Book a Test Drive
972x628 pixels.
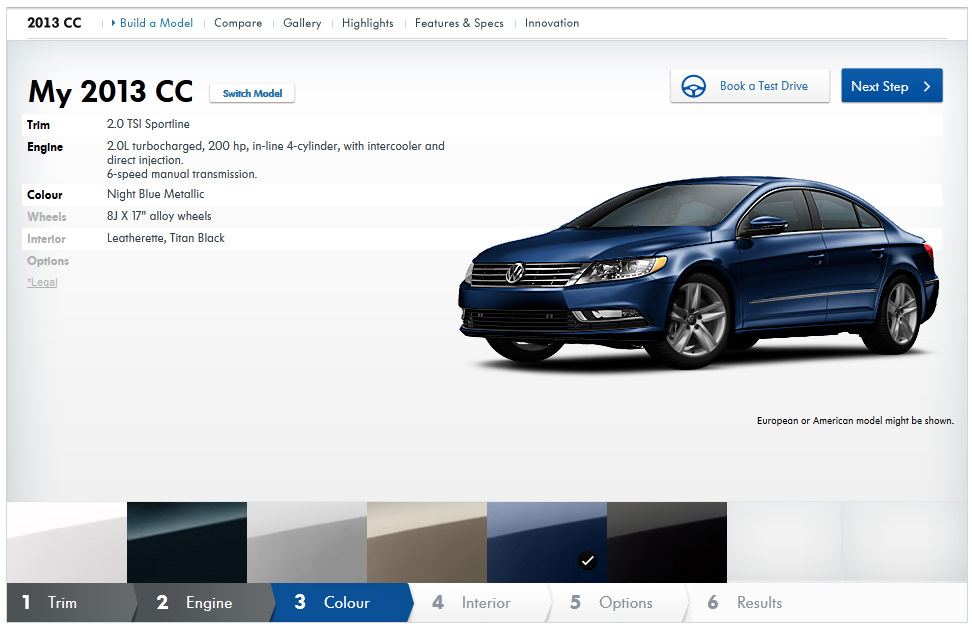click(749, 86)
